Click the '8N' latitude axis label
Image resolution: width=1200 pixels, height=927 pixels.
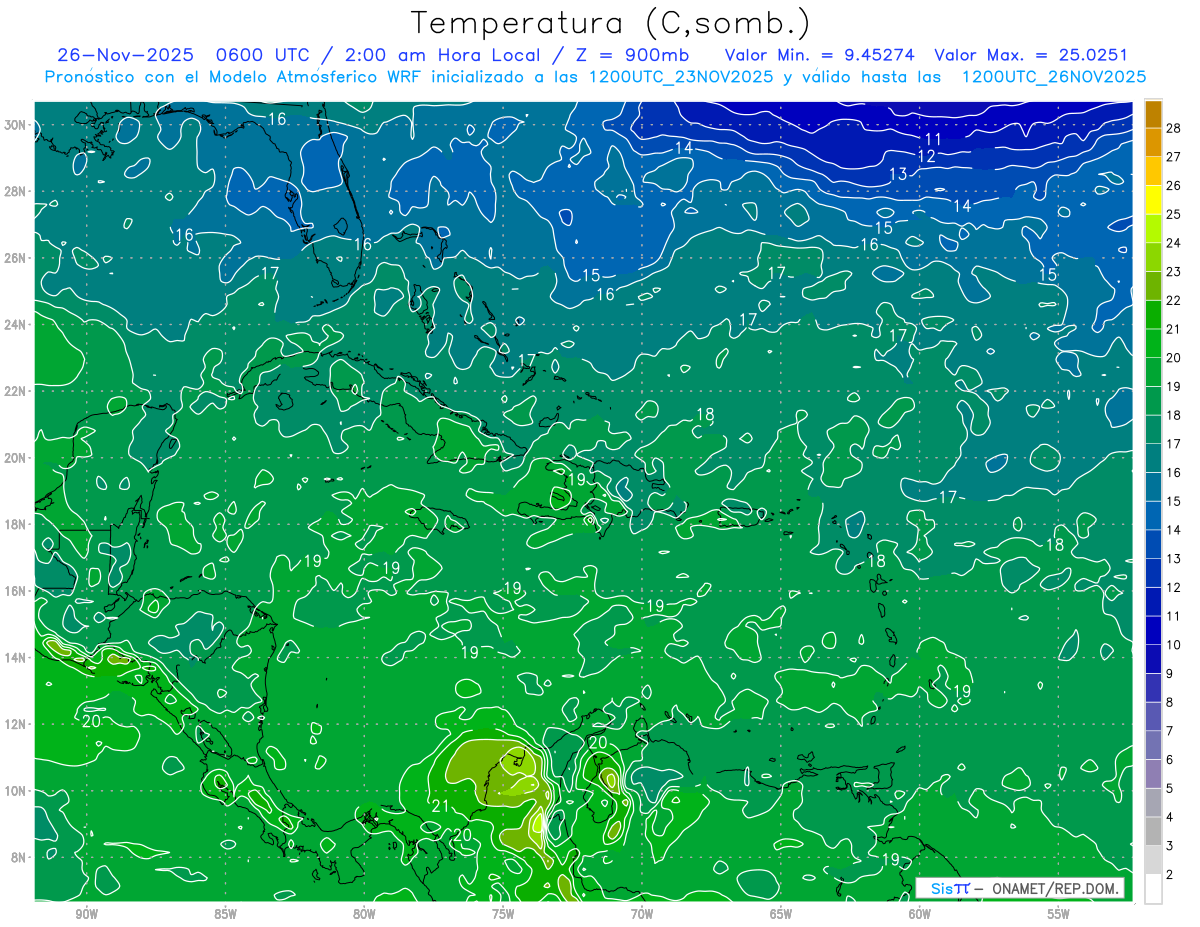coord(20,857)
